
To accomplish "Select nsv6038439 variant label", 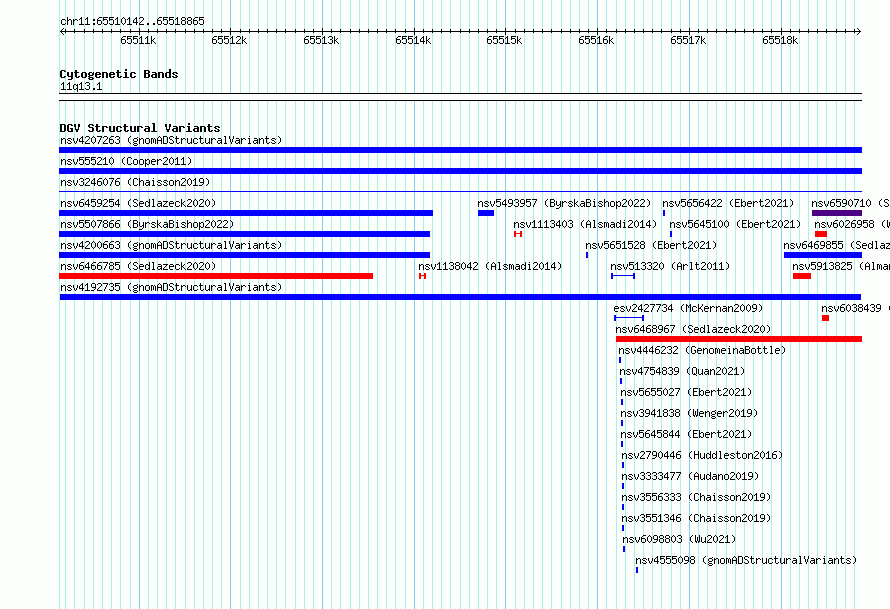I will [x=855, y=308].
